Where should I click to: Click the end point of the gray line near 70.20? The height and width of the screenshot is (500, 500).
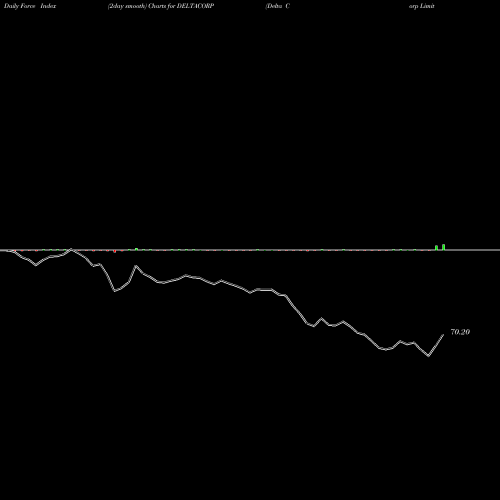pyautogui.click(x=443, y=335)
